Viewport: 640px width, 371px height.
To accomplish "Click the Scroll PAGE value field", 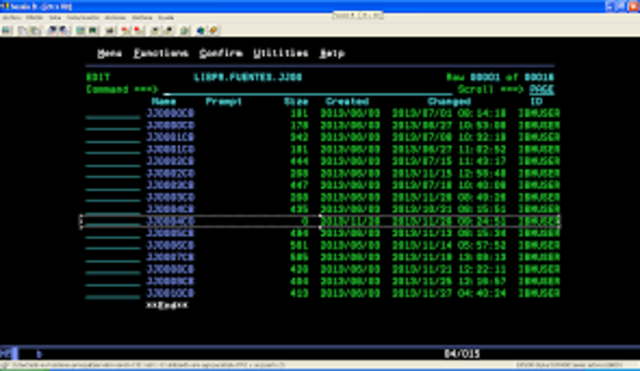I will point(542,89).
